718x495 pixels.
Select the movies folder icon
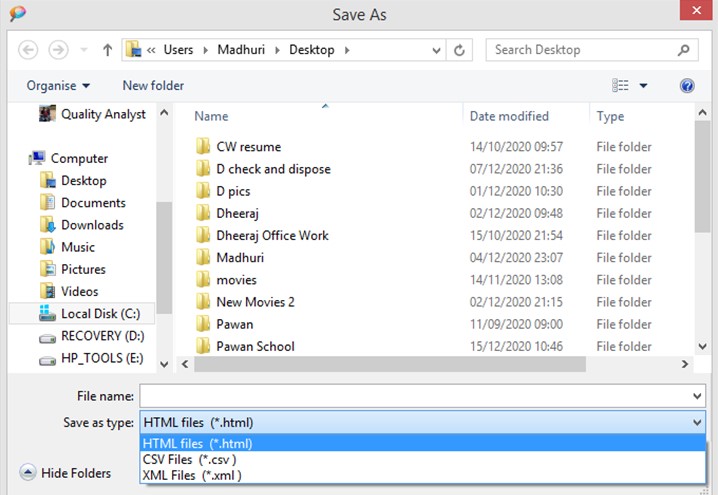tap(203, 280)
